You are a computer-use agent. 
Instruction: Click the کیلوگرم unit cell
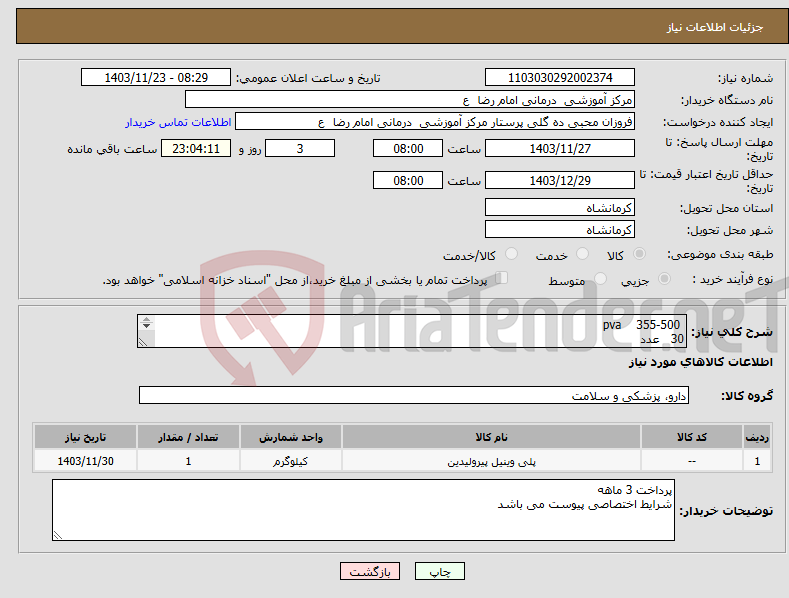(x=290, y=461)
